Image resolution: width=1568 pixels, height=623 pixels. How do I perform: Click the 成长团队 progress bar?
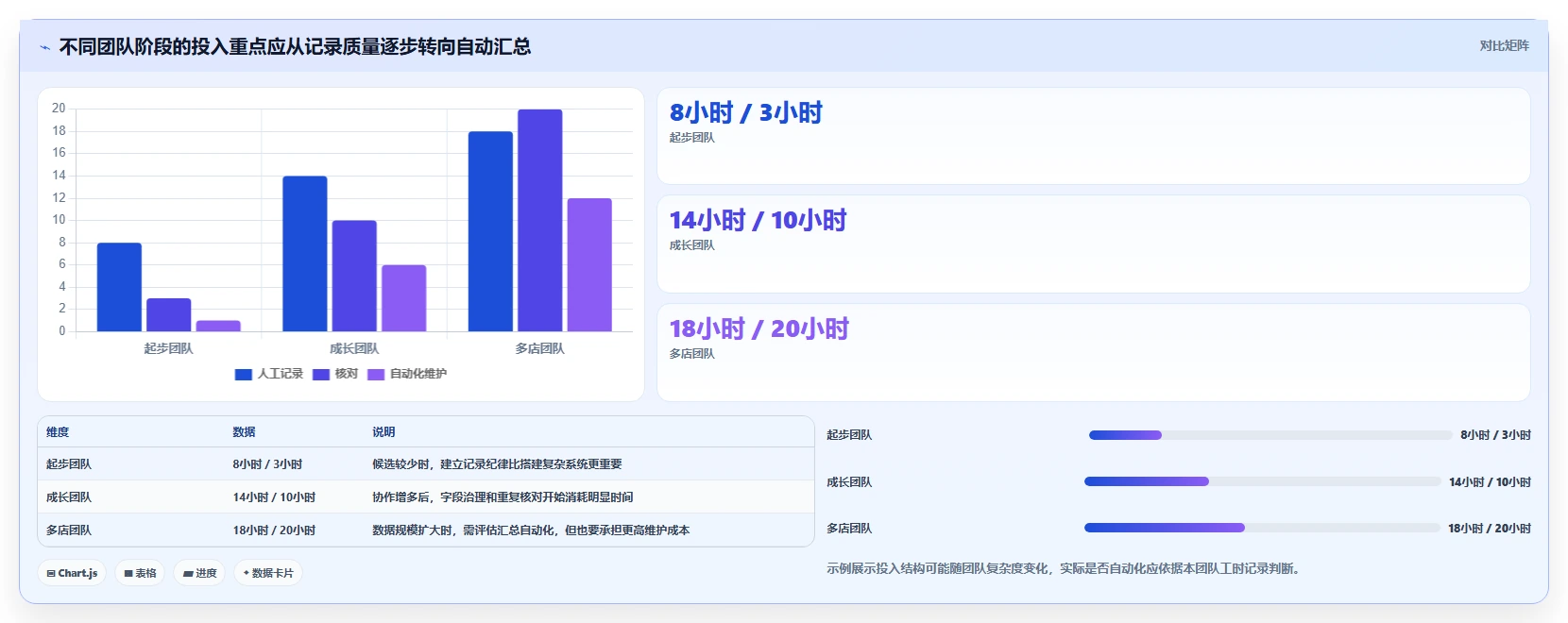tap(1263, 481)
